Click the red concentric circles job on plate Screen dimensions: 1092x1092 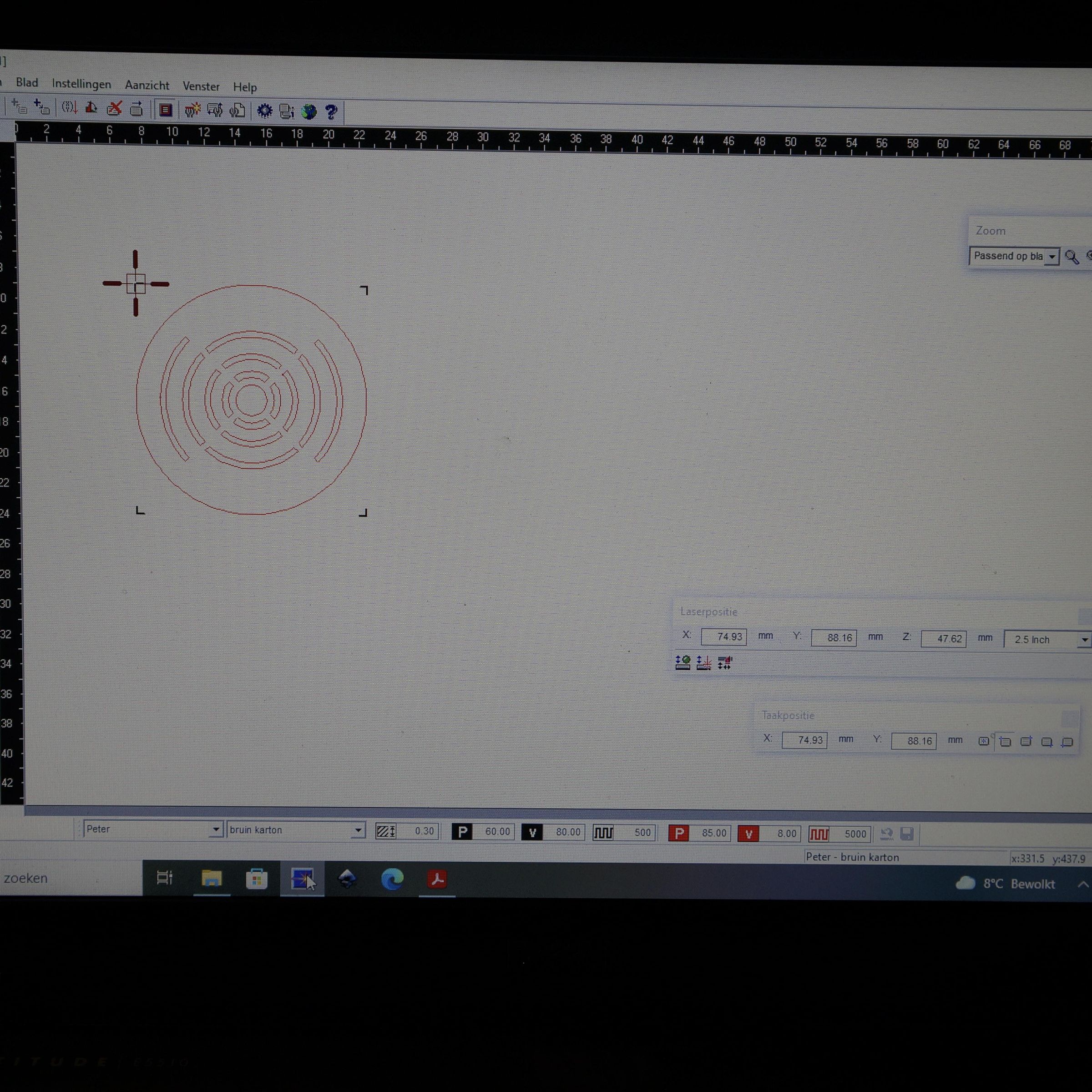[252, 399]
